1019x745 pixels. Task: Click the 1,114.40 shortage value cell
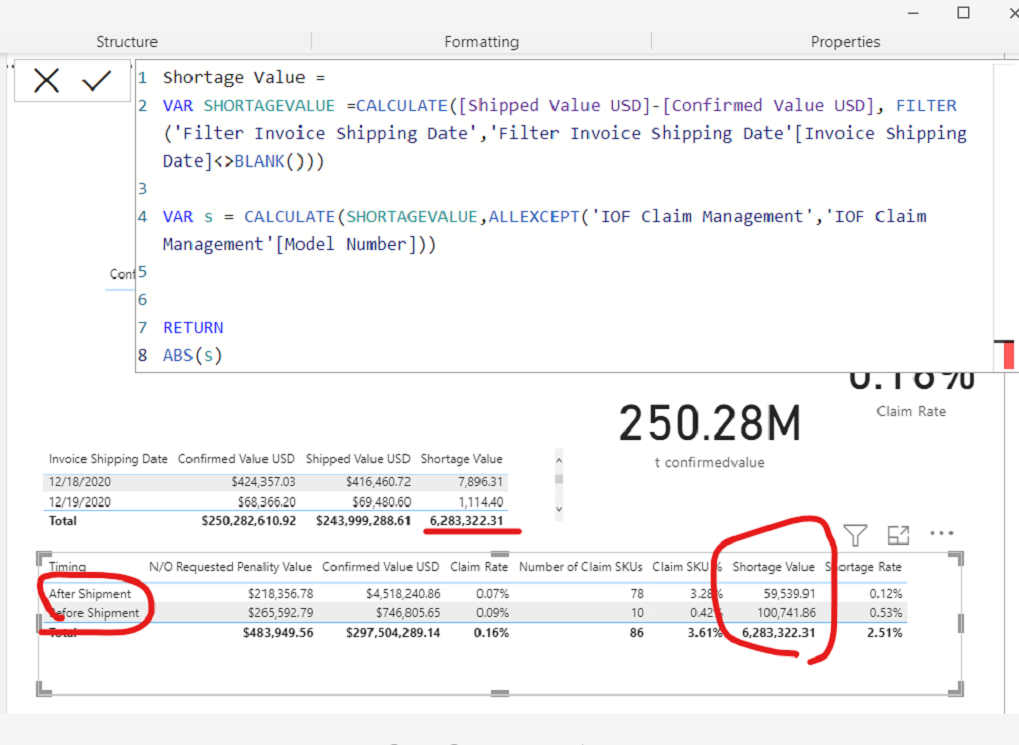[x=480, y=502]
